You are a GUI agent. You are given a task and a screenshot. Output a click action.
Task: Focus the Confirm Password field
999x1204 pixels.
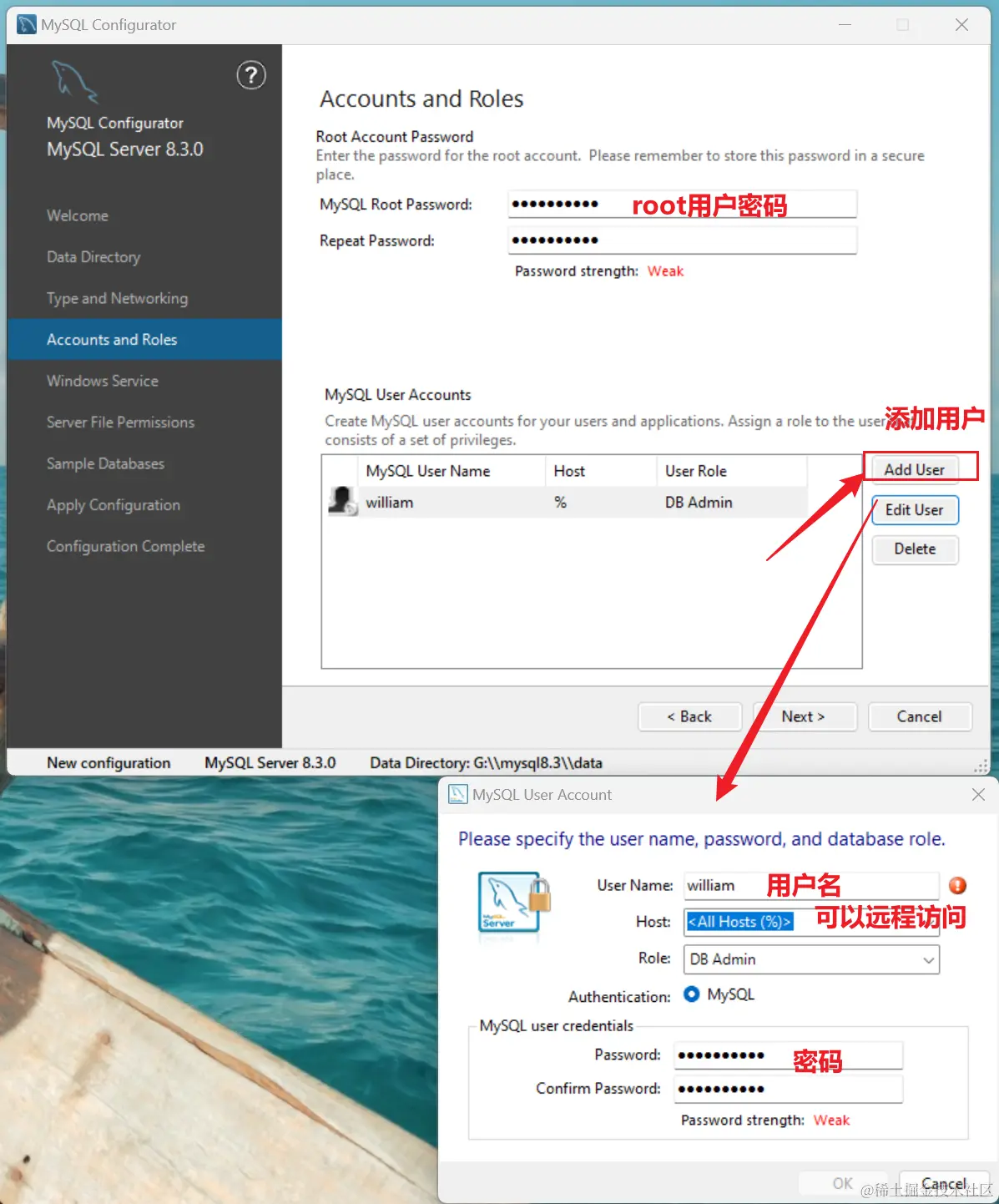click(789, 1089)
